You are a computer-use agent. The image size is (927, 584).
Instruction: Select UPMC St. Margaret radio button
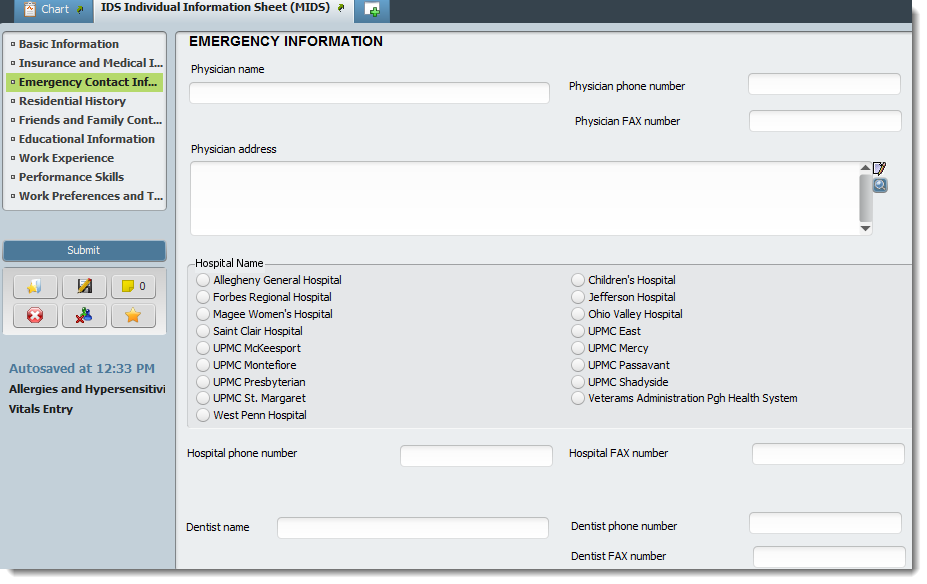(x=203, y=398)
